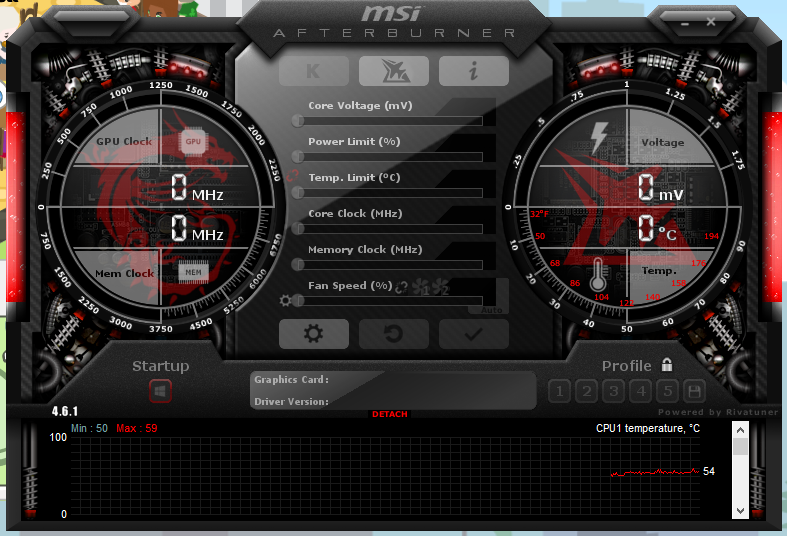Apply settings with the checkmark button

click(474, 334)
